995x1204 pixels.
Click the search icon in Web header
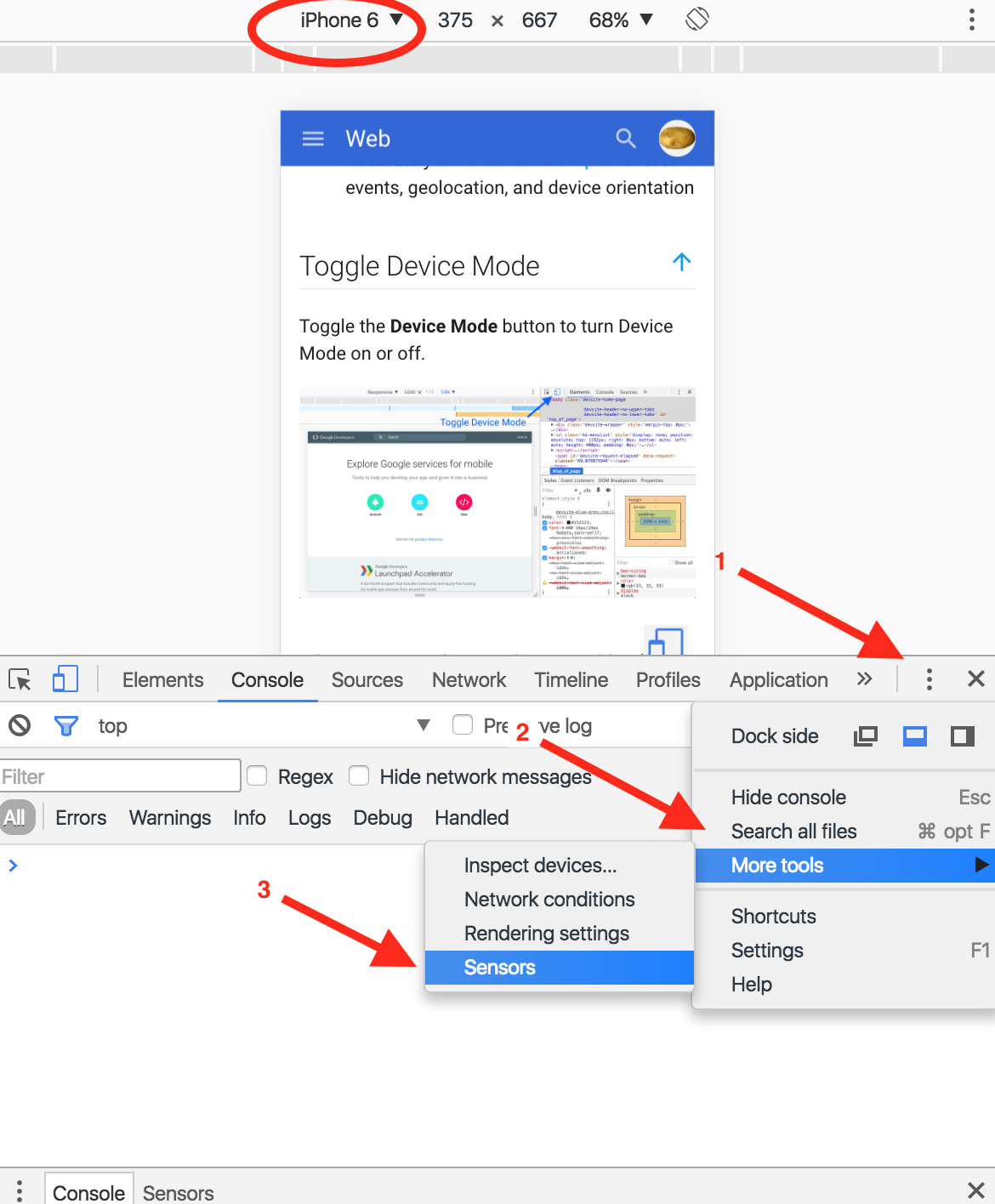coord(626,139)
